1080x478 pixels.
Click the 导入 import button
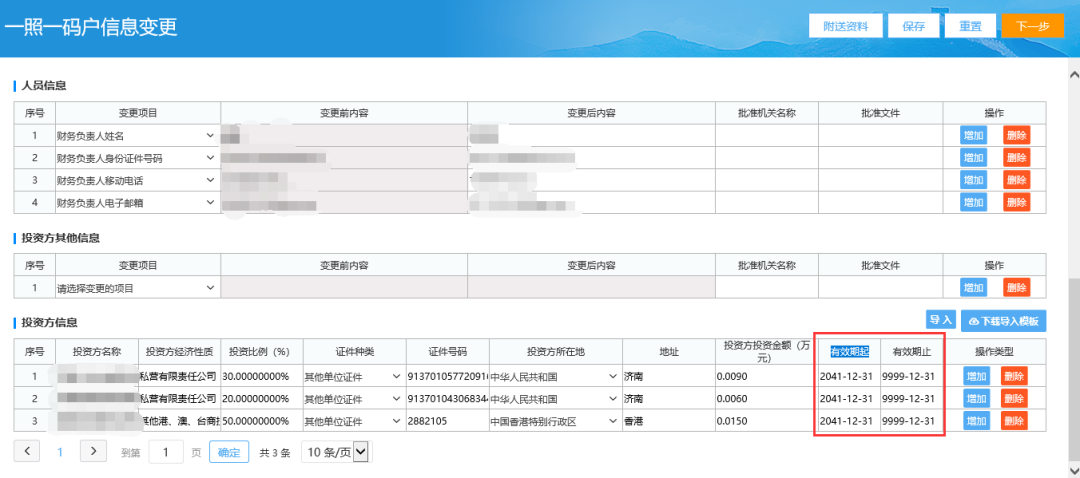(x=940, y=320)
